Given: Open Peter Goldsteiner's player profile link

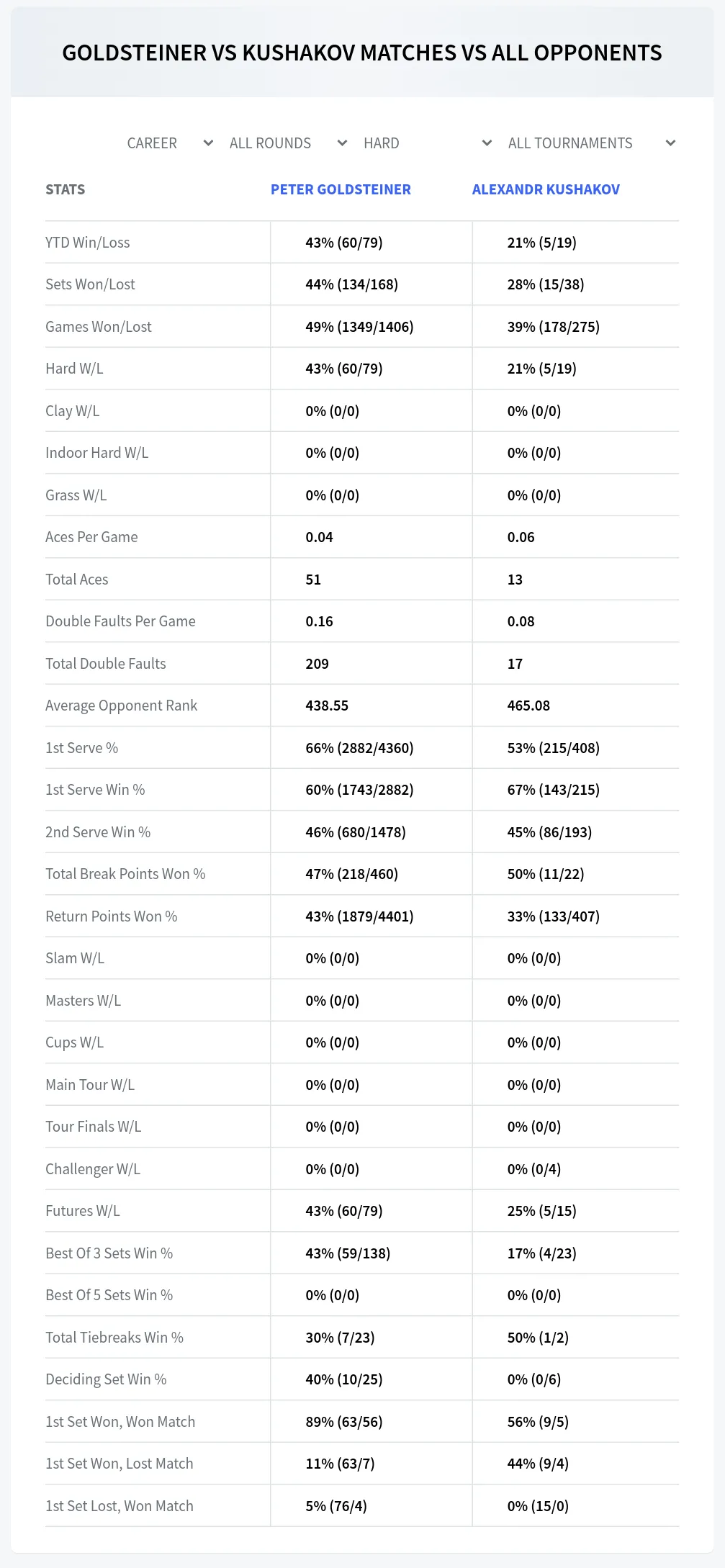Looking at the screenshot, I should 341,189.
